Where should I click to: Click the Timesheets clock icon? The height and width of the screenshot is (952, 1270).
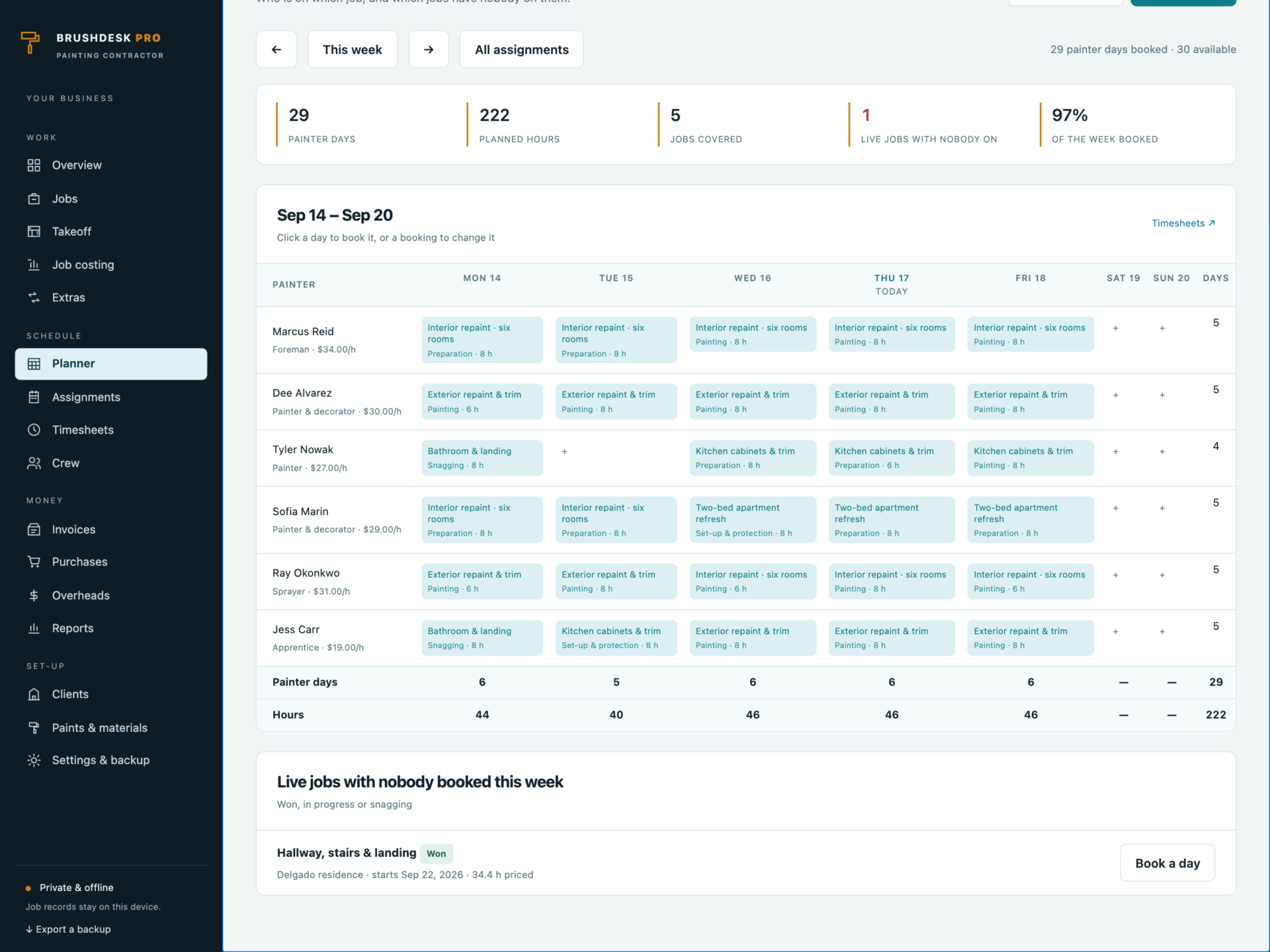click(x=34, y=430)
